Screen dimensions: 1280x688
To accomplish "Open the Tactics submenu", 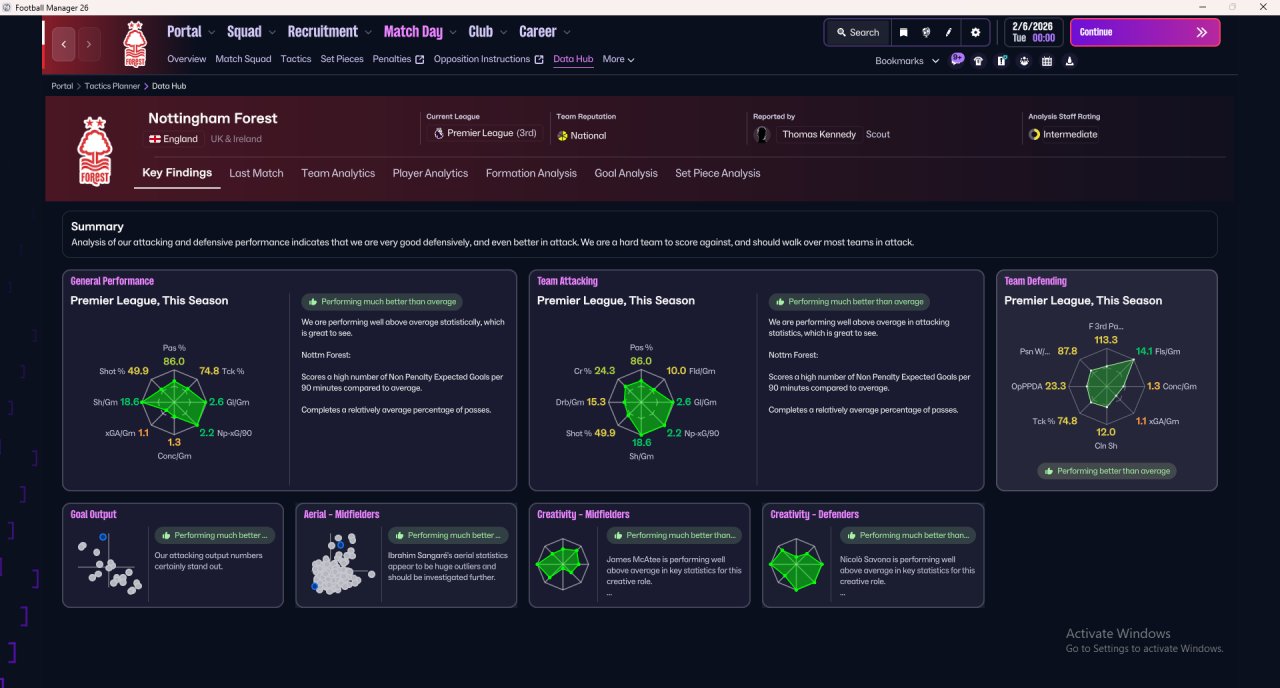I will click(296, 59).
